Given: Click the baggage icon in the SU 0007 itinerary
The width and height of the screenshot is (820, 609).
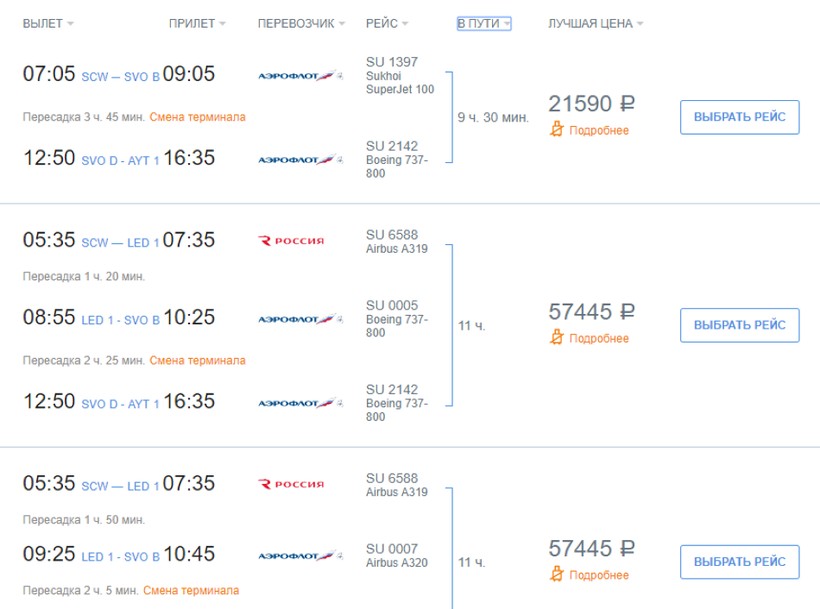Looking at the screenshot, I should coord(557,575).
